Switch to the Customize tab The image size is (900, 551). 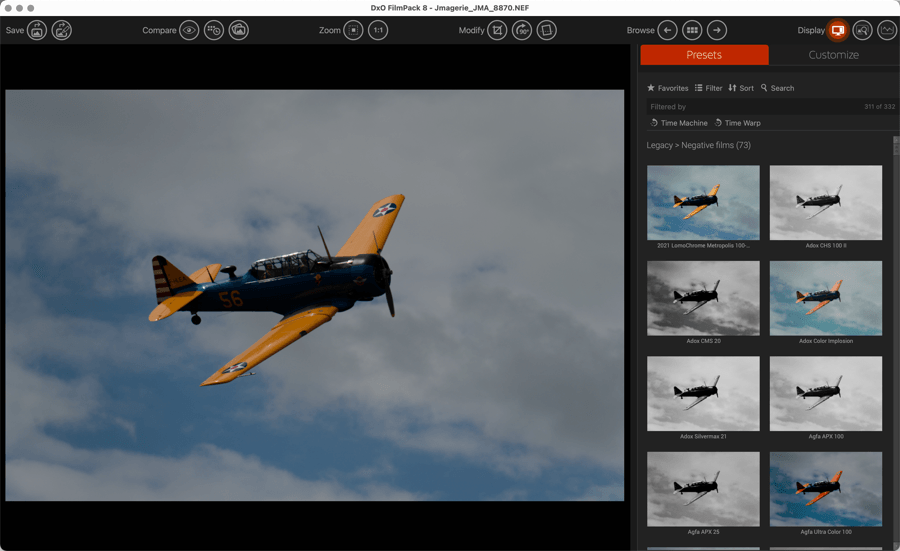click(833, 55)
